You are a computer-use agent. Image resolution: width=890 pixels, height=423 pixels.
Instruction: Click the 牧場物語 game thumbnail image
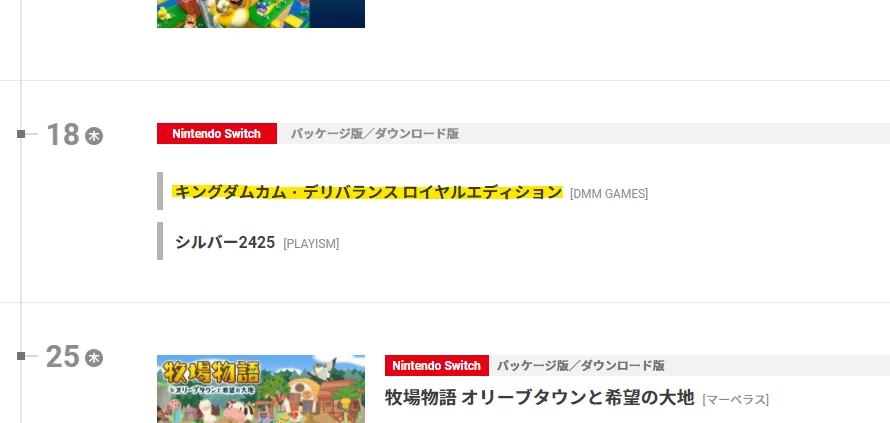[x=261, y=389]
